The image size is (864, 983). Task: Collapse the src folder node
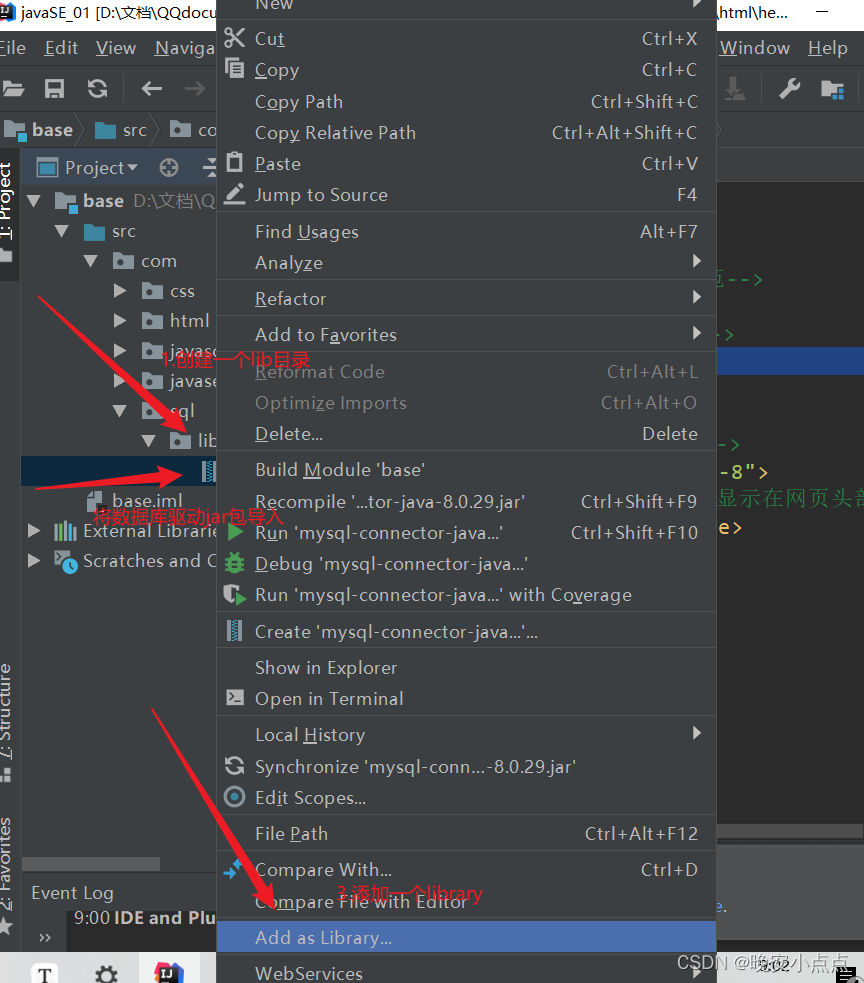pyautogui.click(x=61, y=231)
